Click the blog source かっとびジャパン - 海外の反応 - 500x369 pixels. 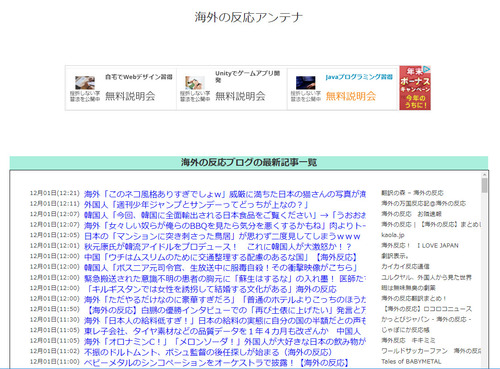point(426,319)
